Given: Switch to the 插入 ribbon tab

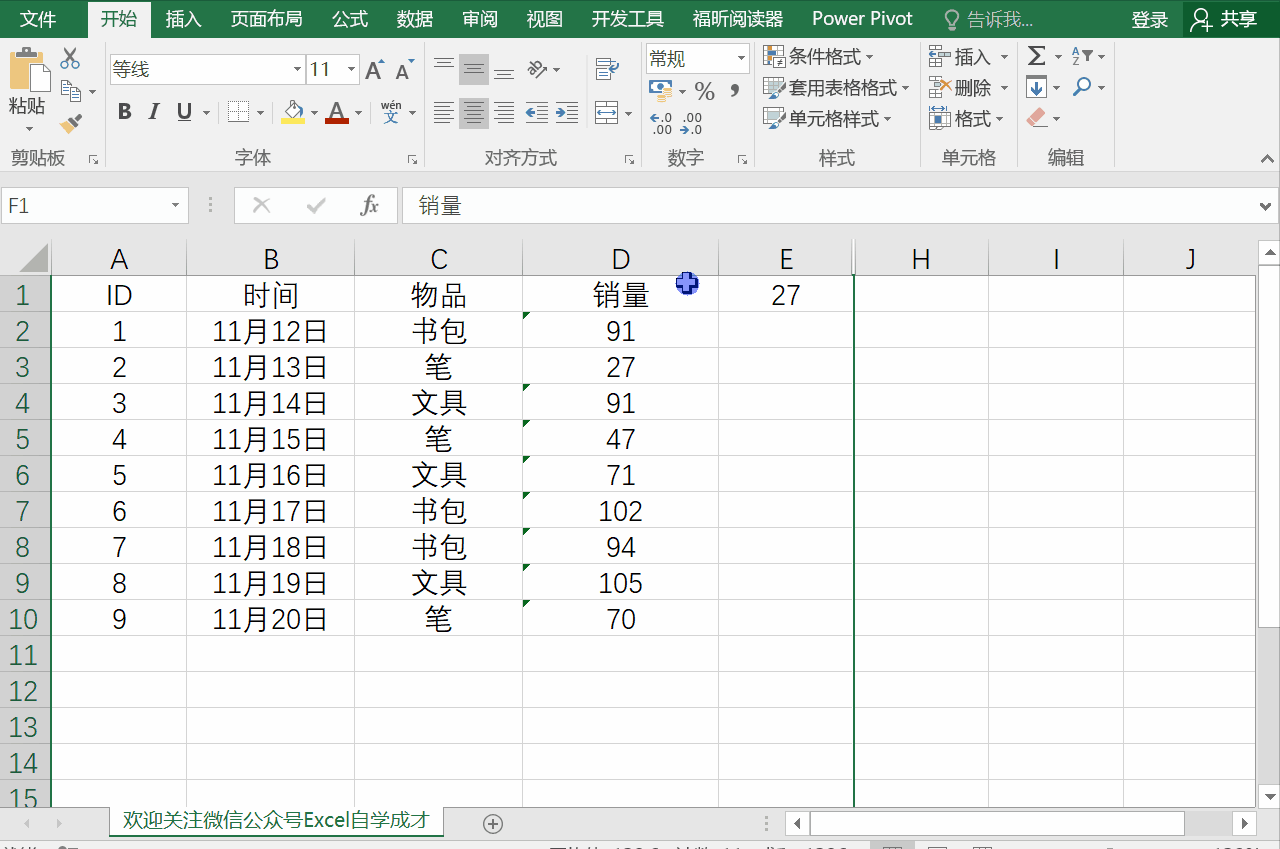Looking at the screenshot, I should point(183,19).
